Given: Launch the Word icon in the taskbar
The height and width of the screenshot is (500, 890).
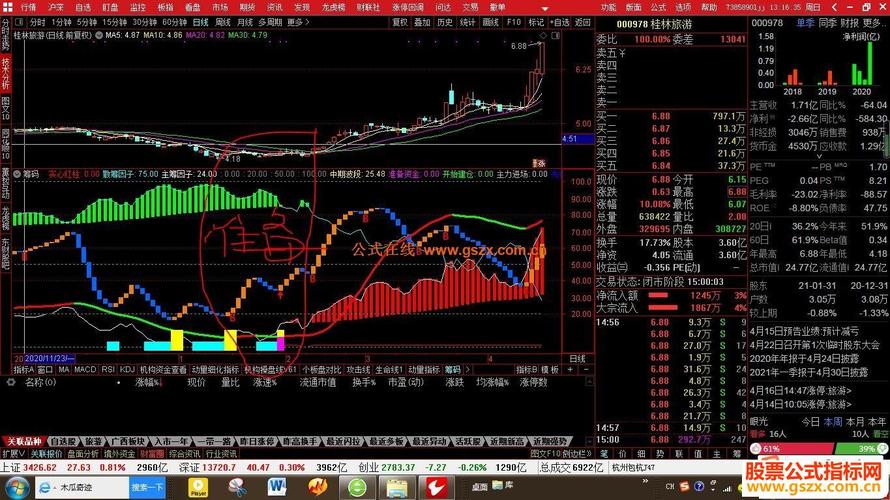Looking at the screenshot, I should point(277,487).
